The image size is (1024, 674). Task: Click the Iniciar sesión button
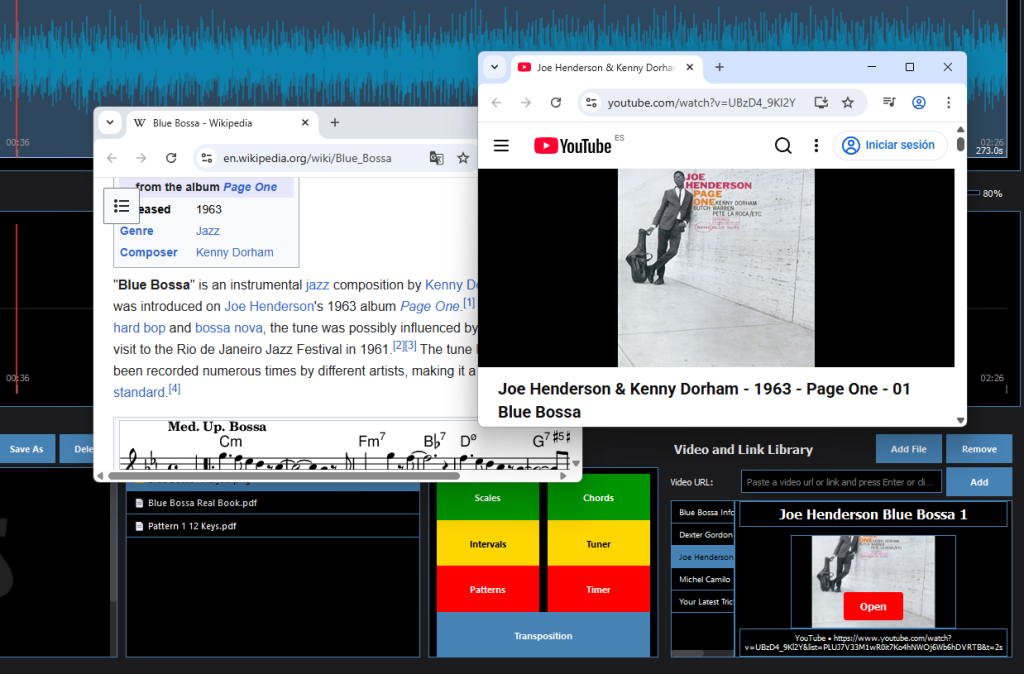tap(890, 145)
